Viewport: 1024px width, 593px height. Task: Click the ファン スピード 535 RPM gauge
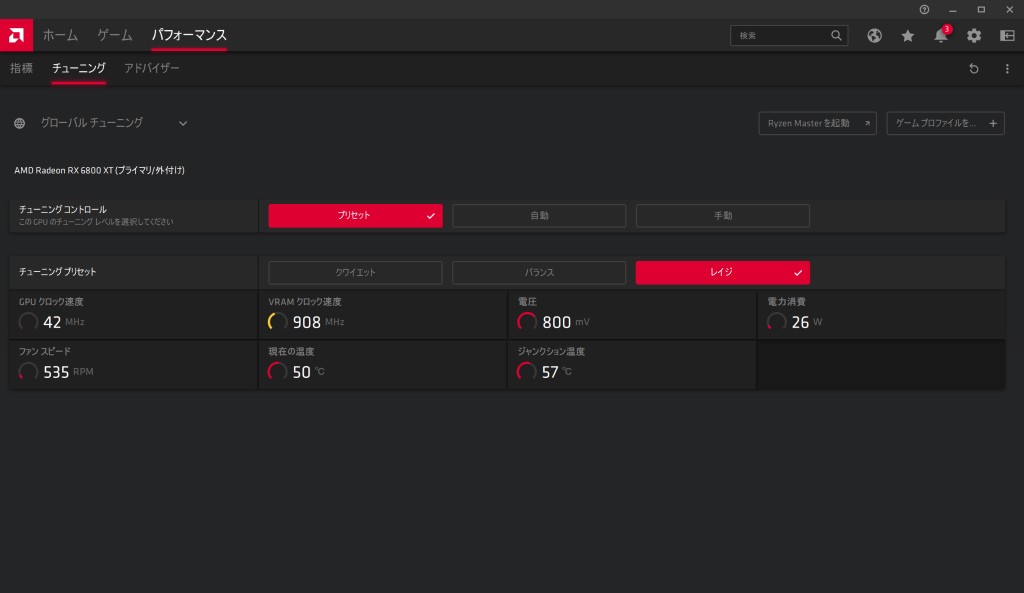pos(28,372)
